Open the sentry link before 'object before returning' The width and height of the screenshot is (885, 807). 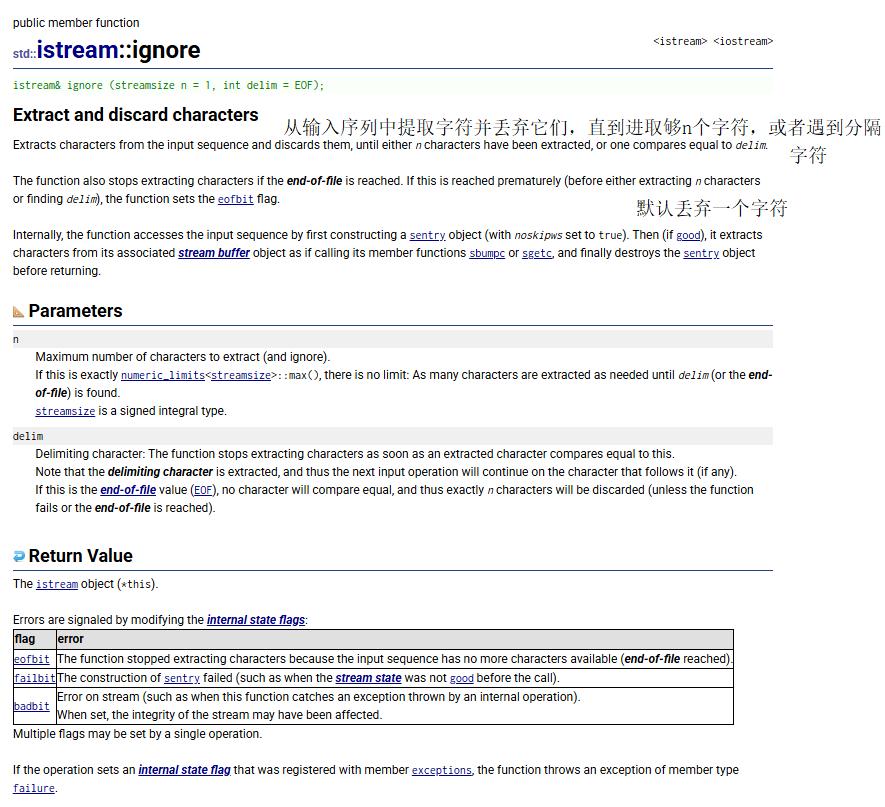pos(701,253)
